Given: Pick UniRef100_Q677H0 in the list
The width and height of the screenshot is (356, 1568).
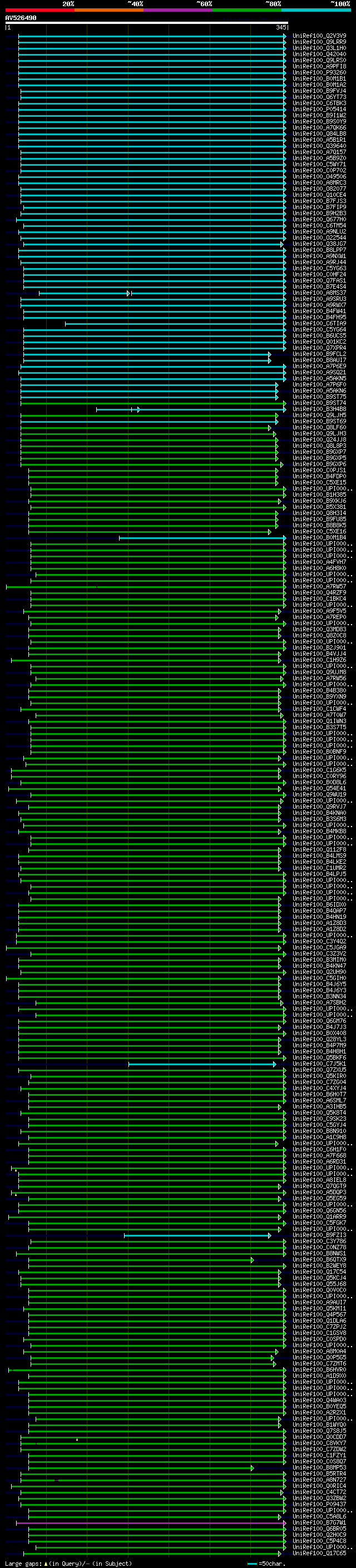Looking at the screenshot, I should pyautogui.click(x=319, y=220).
